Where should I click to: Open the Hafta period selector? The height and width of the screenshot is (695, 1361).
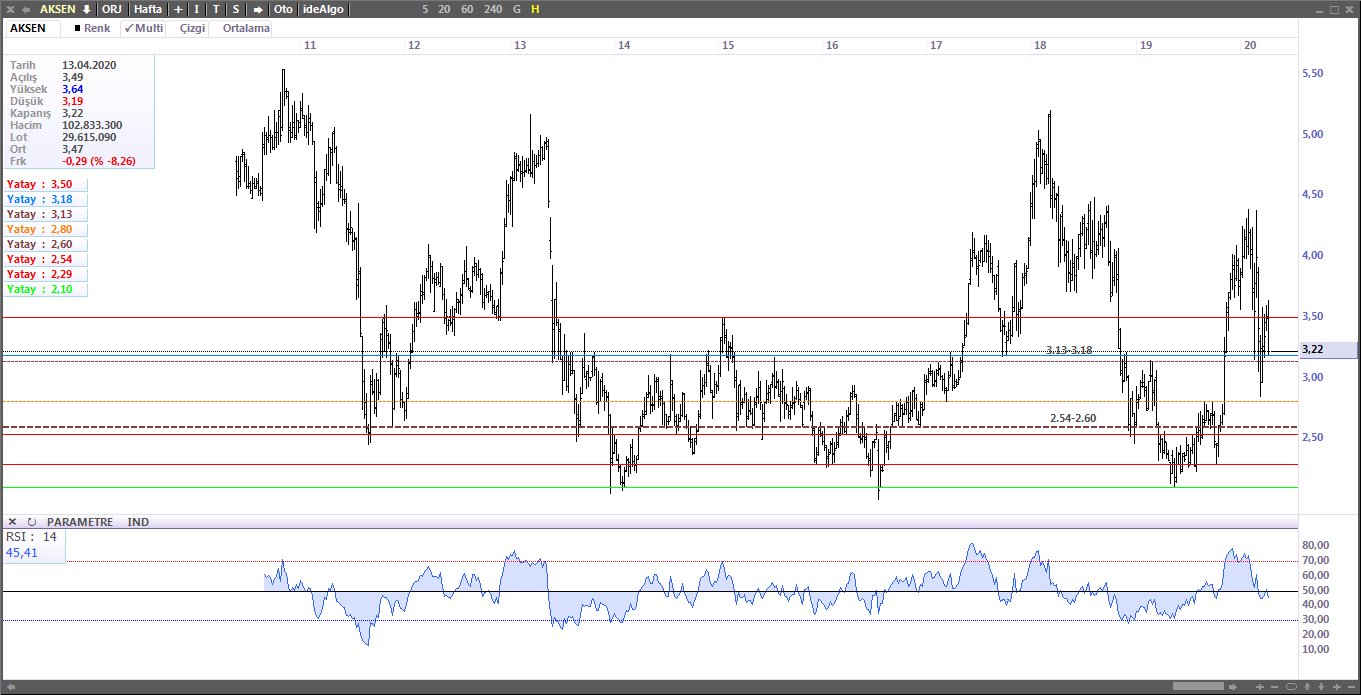pos(147,9)
